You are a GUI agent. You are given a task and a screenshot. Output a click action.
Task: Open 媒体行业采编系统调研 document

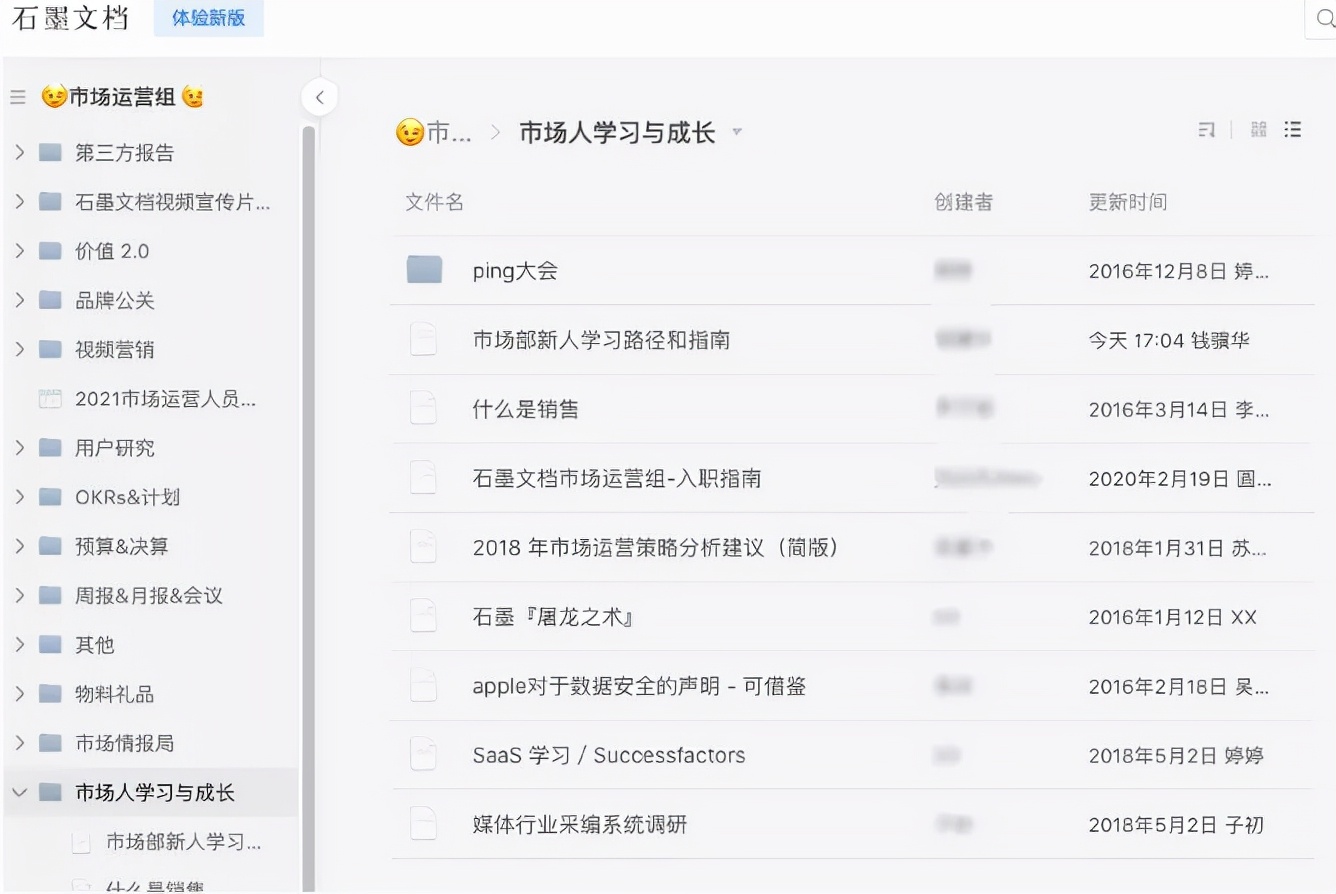(x=580, y=825)
